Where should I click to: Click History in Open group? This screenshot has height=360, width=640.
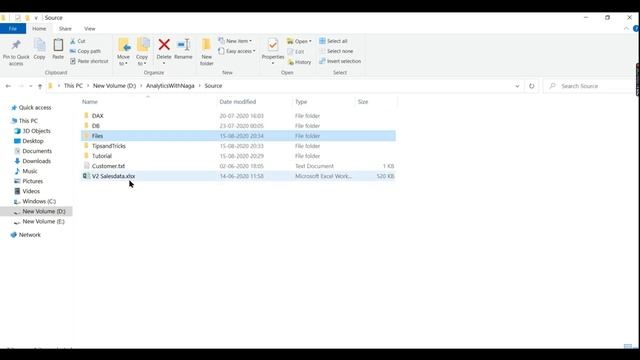point(300,62)
